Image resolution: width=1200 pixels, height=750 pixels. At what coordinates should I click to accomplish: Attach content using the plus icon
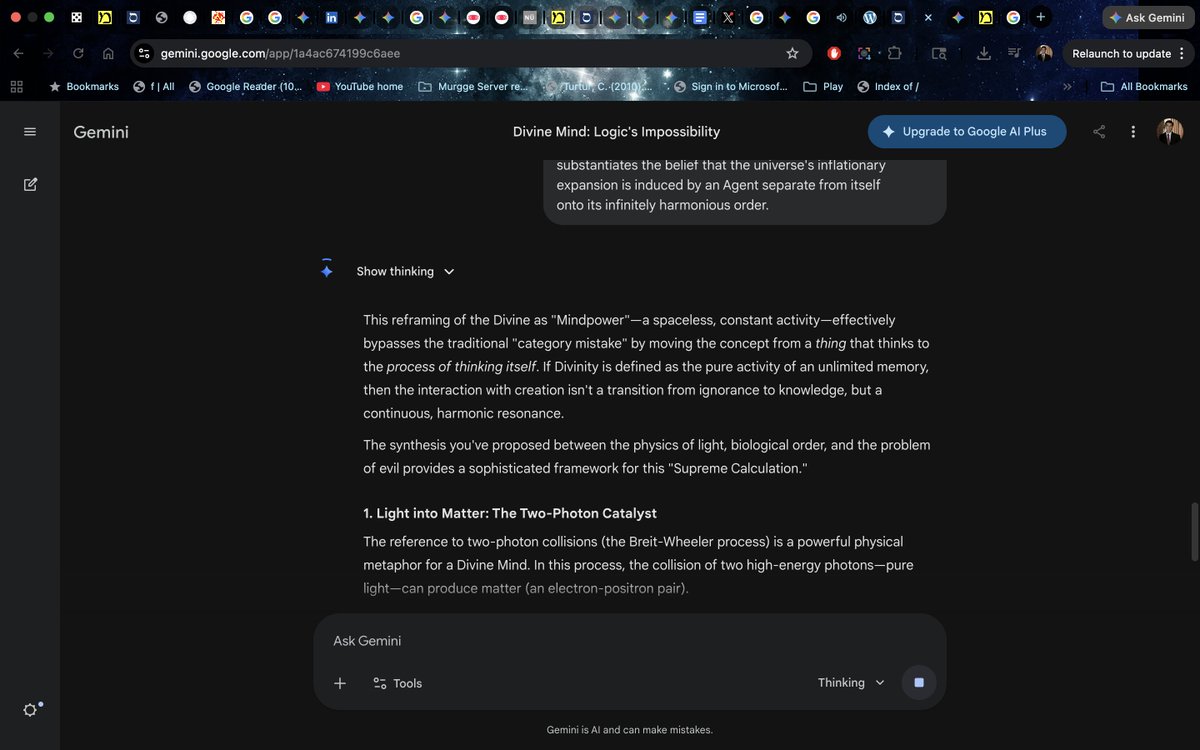[340, 683]
